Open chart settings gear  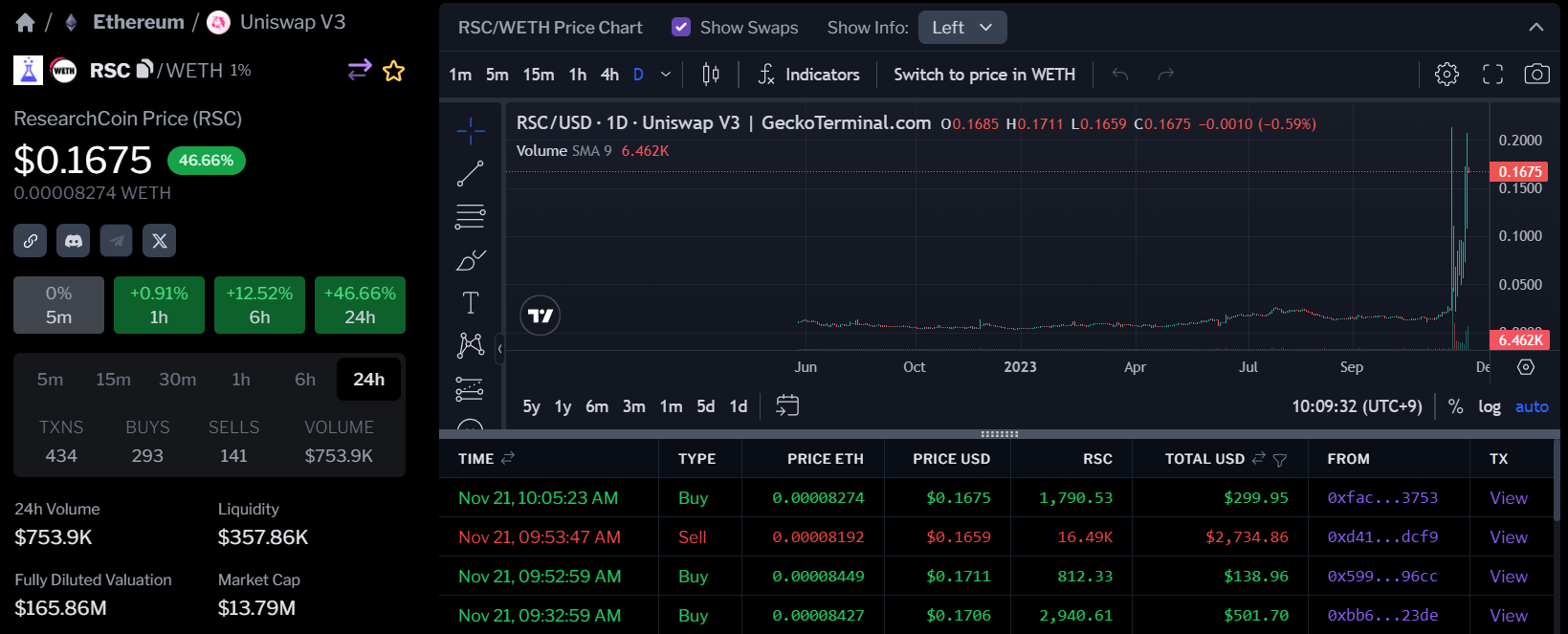click(x=1447, y=75)
